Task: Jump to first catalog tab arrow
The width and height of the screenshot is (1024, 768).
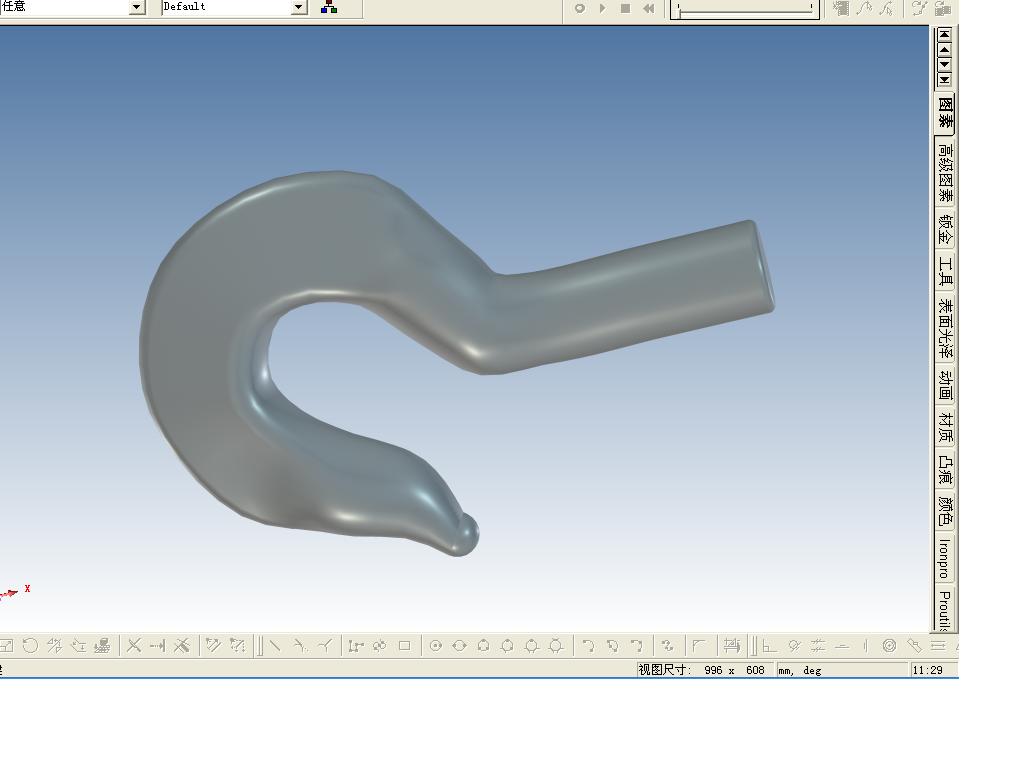Action: click(x=944, y=35)
